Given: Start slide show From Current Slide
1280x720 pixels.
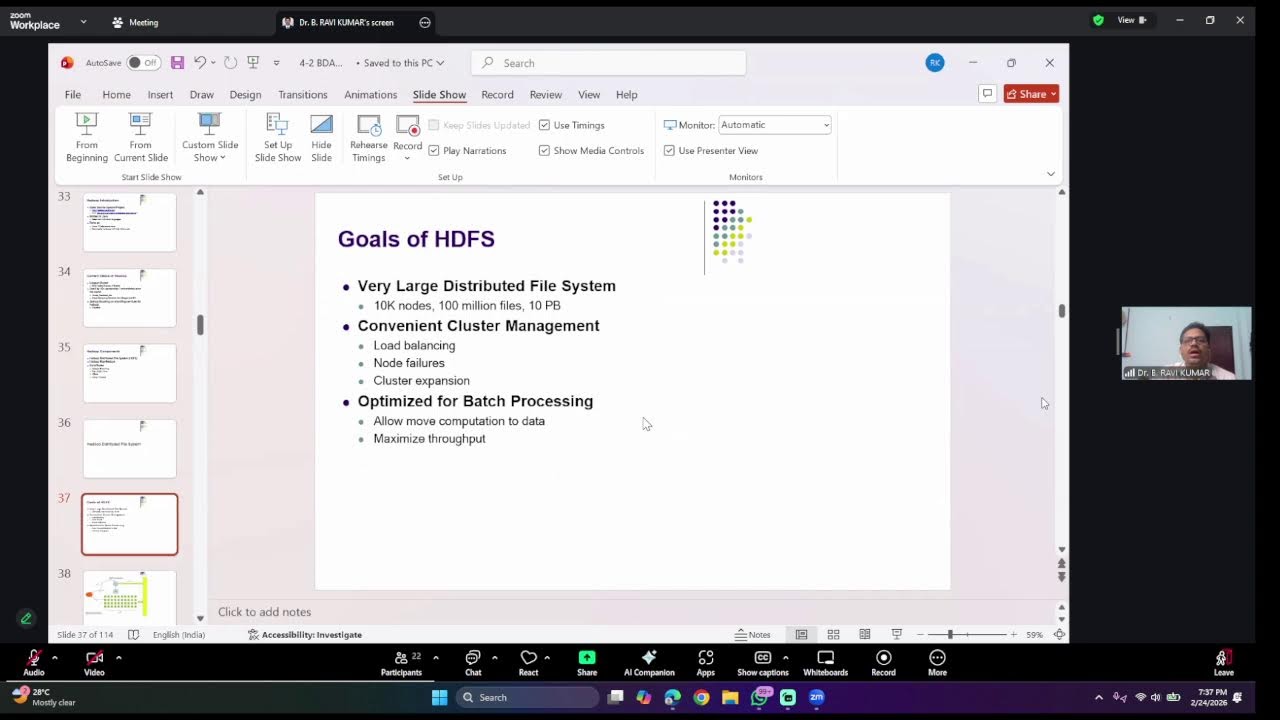Looking at the screenshot, I should 141,137.
